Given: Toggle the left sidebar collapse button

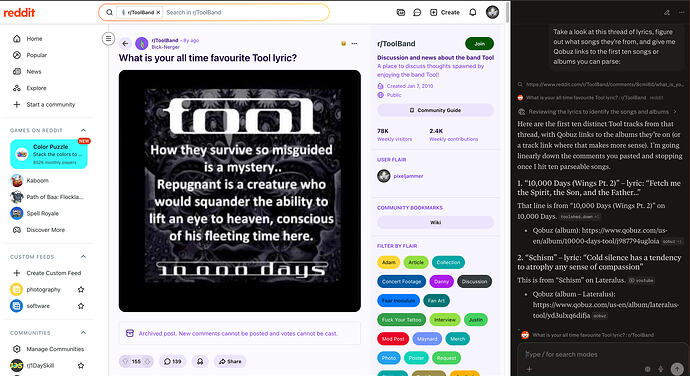Looking at the screenshot, I should pyautogui.click(x=108, y=39).
